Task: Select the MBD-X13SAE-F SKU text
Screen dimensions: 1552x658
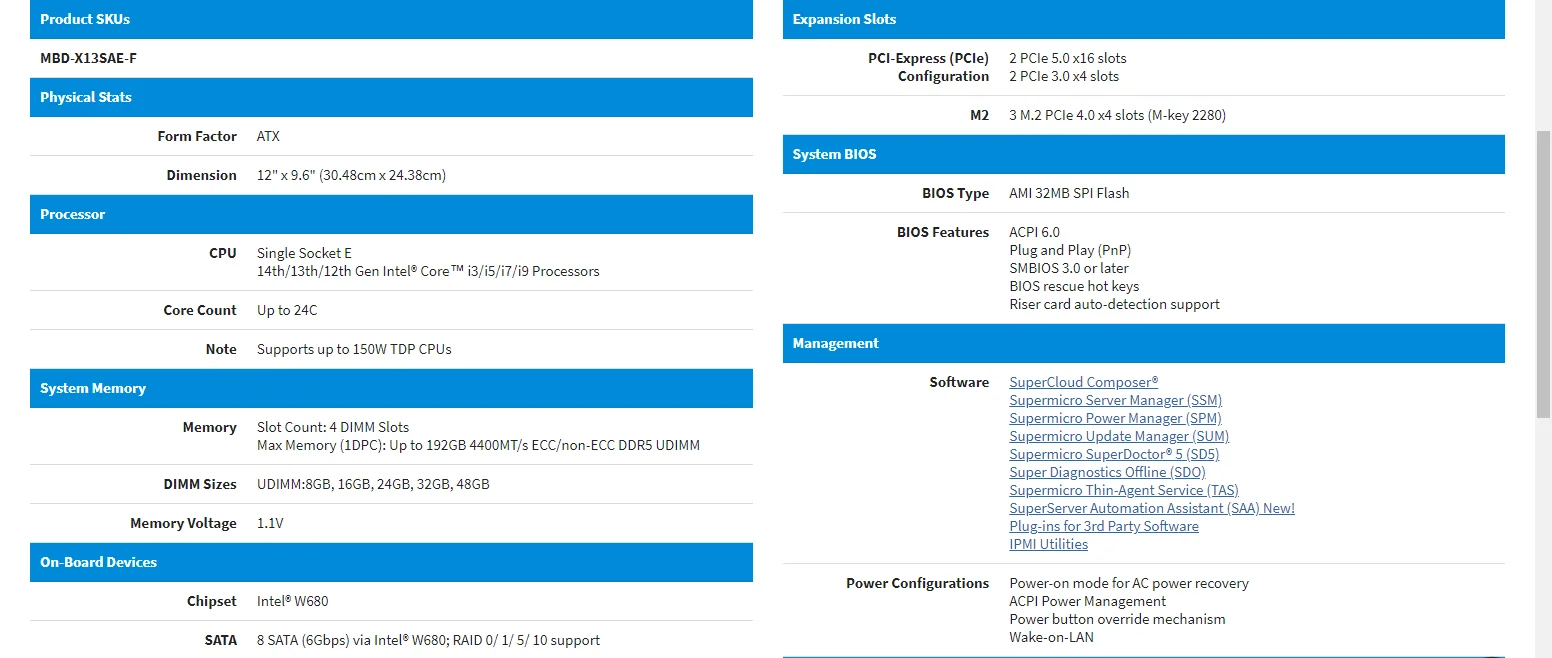Action: tap(88, 58)
